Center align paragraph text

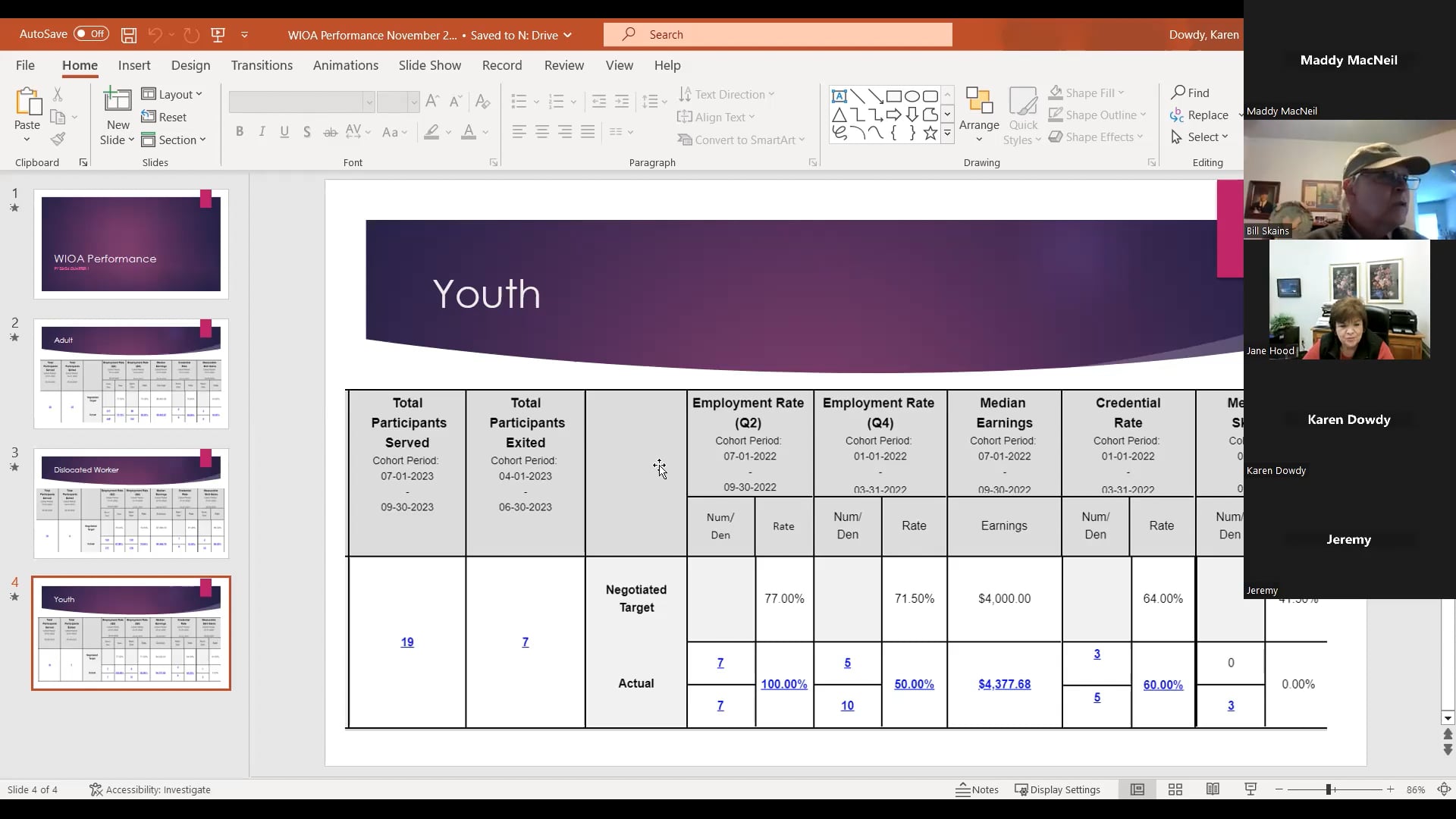click(x=542, y=132)
